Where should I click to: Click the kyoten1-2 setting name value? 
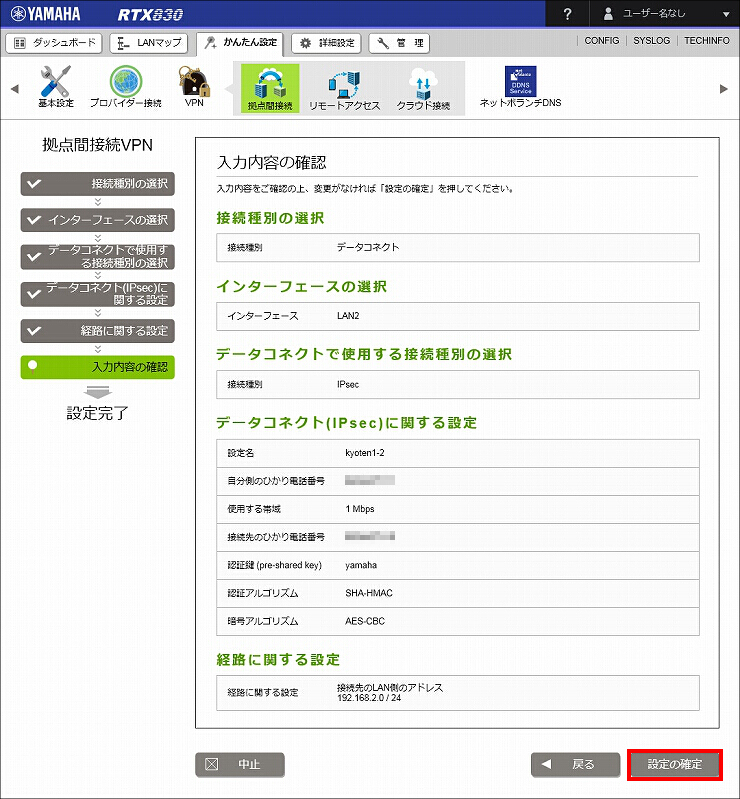(x=365, y=453)
